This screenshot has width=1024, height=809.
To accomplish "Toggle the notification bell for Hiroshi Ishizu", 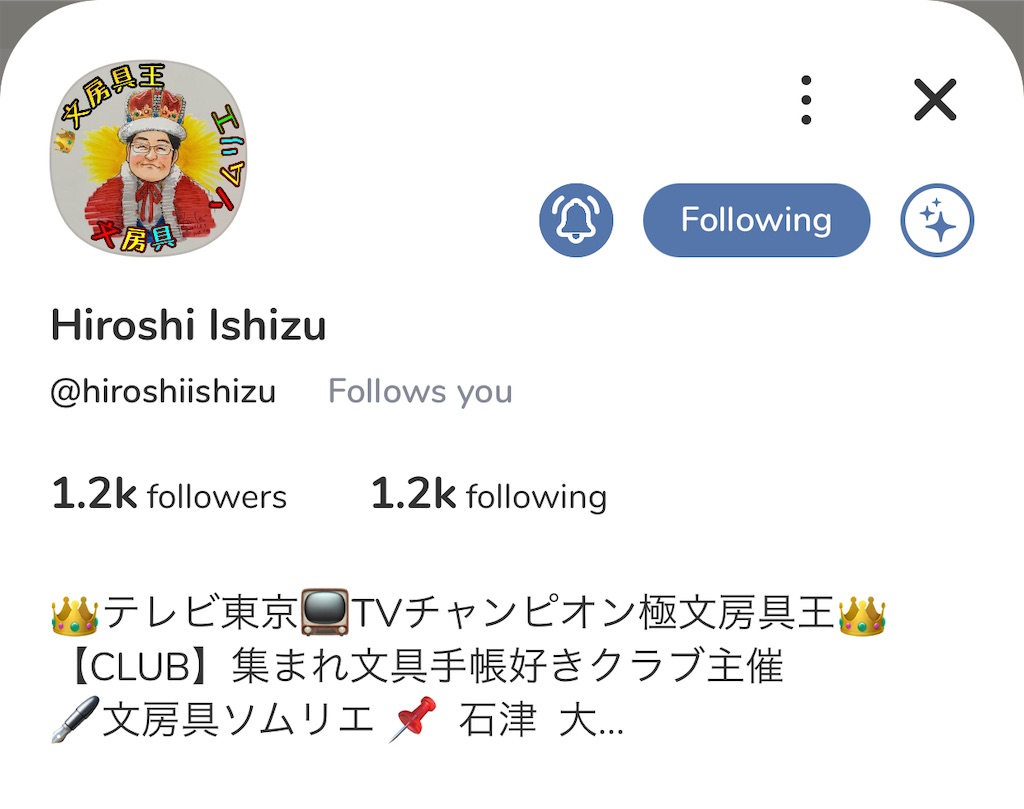I will pyautogui.click(x=576, y=220).
